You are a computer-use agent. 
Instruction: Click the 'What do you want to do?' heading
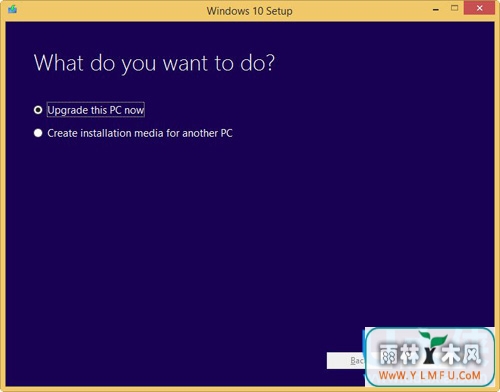point(154,63)
